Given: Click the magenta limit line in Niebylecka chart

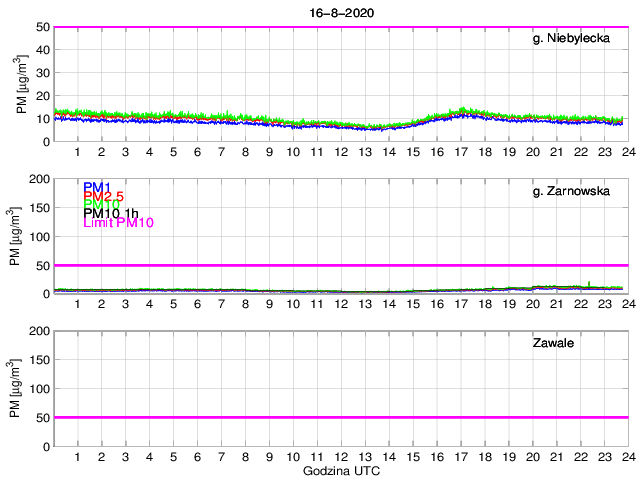Looking at the screenshot, I should tap(340, 27).
